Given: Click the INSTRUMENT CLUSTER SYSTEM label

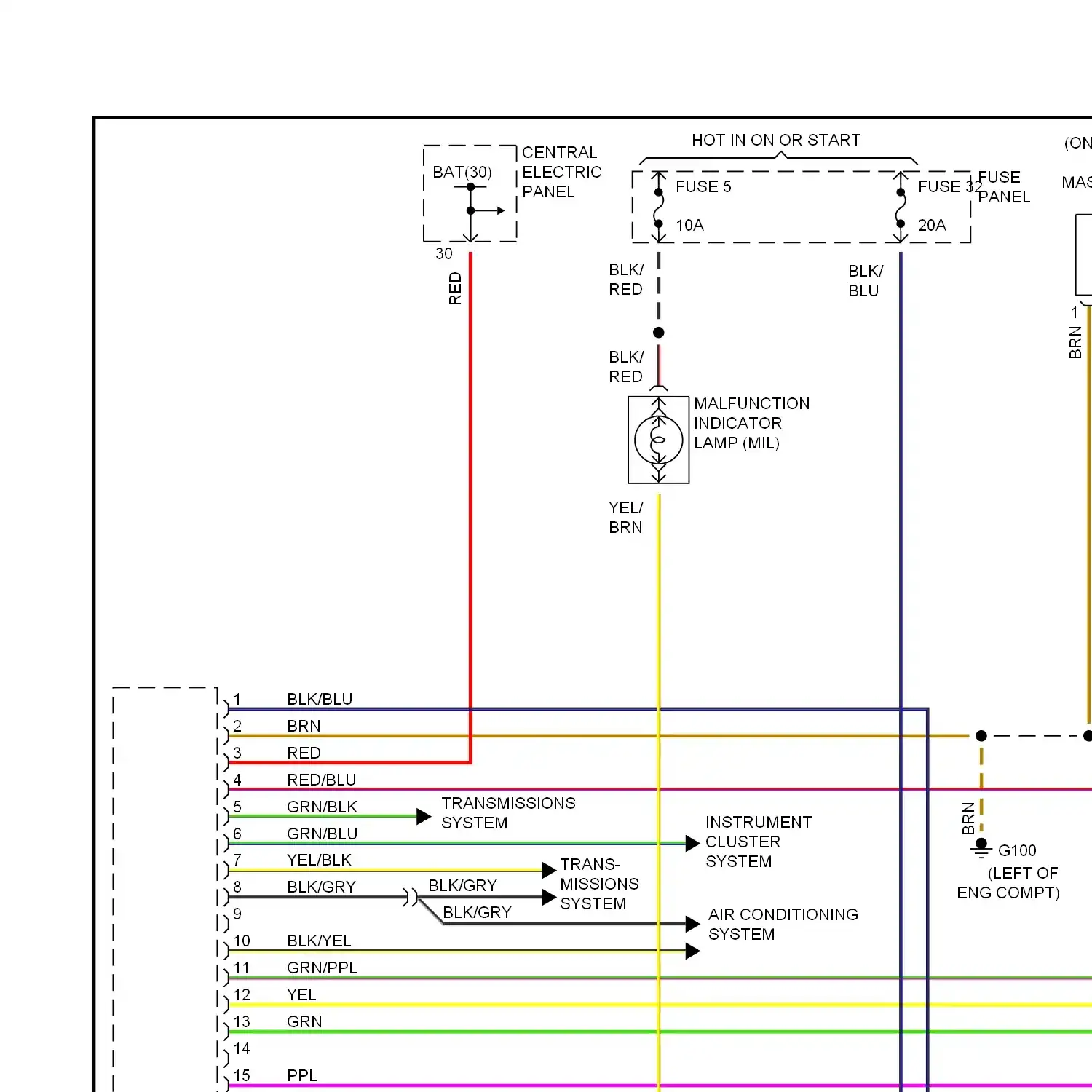Looking at the screenshot, I should pos(759,842).
